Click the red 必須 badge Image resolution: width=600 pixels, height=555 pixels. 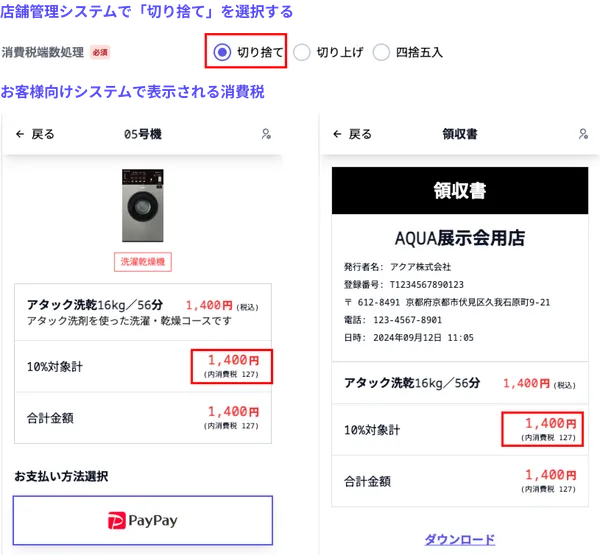pyautogui.click(x=100, y=52)
